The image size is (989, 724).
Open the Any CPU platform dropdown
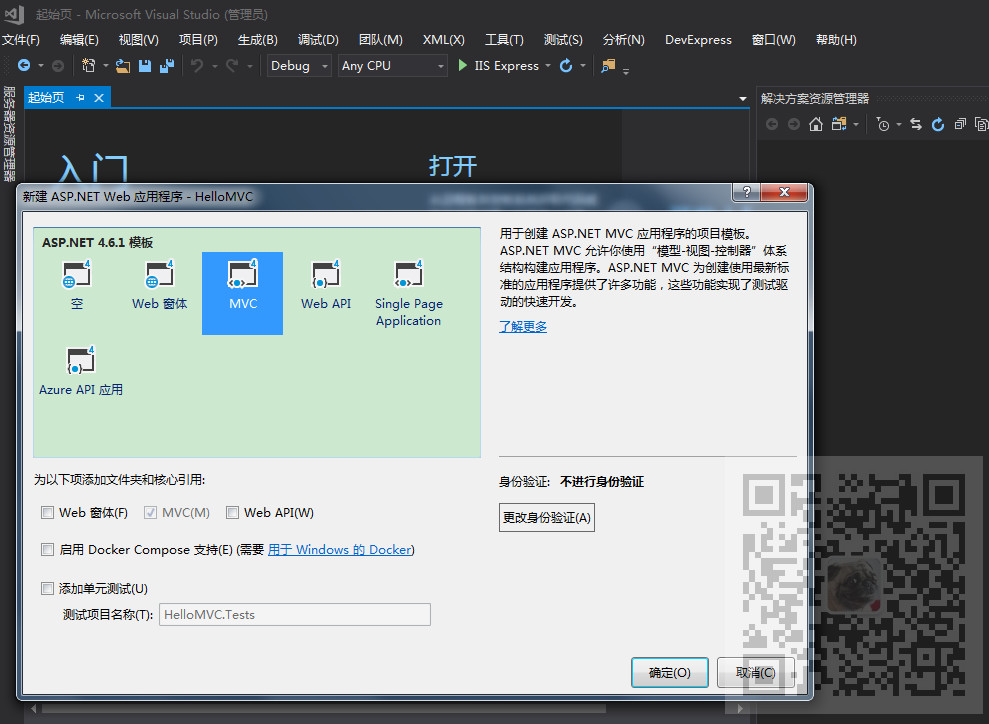point(442,64)
